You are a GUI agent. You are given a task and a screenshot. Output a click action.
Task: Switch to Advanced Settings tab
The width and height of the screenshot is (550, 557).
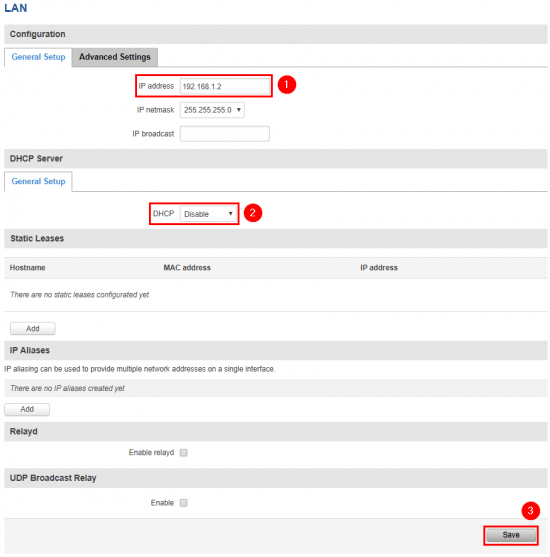pyautogui.click(x=115, y=57)
